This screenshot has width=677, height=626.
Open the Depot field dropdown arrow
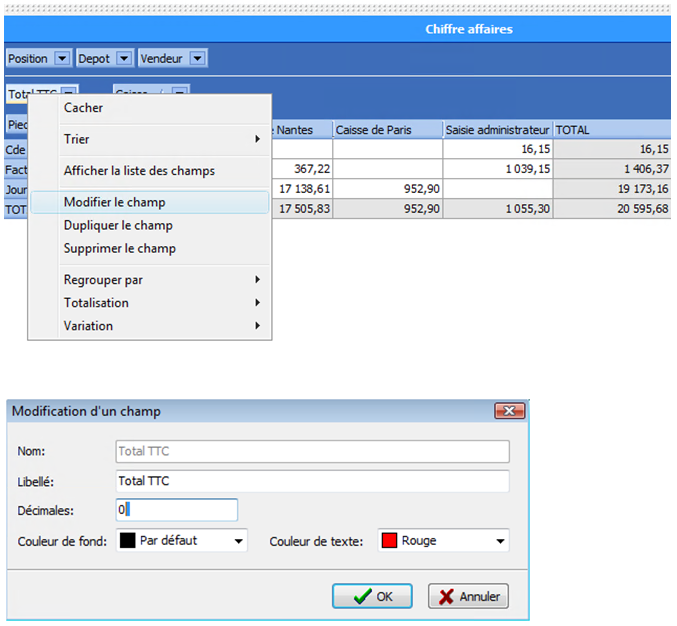123,59
